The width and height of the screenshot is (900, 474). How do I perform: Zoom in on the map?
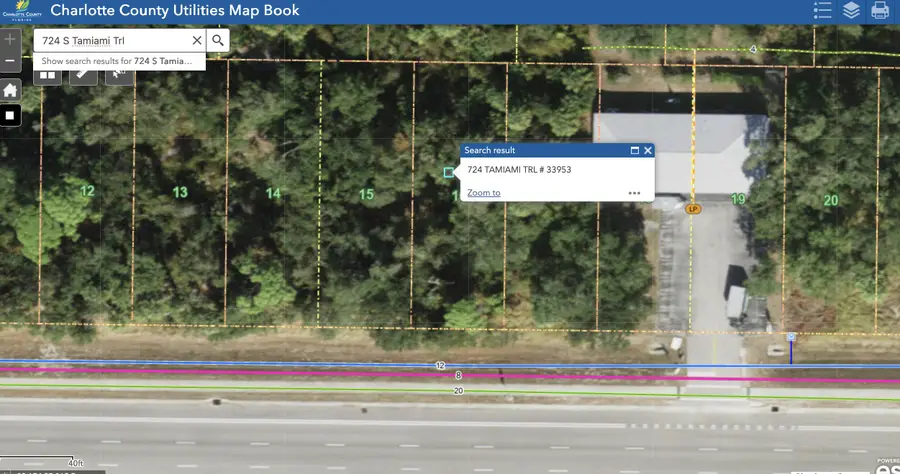10,39
